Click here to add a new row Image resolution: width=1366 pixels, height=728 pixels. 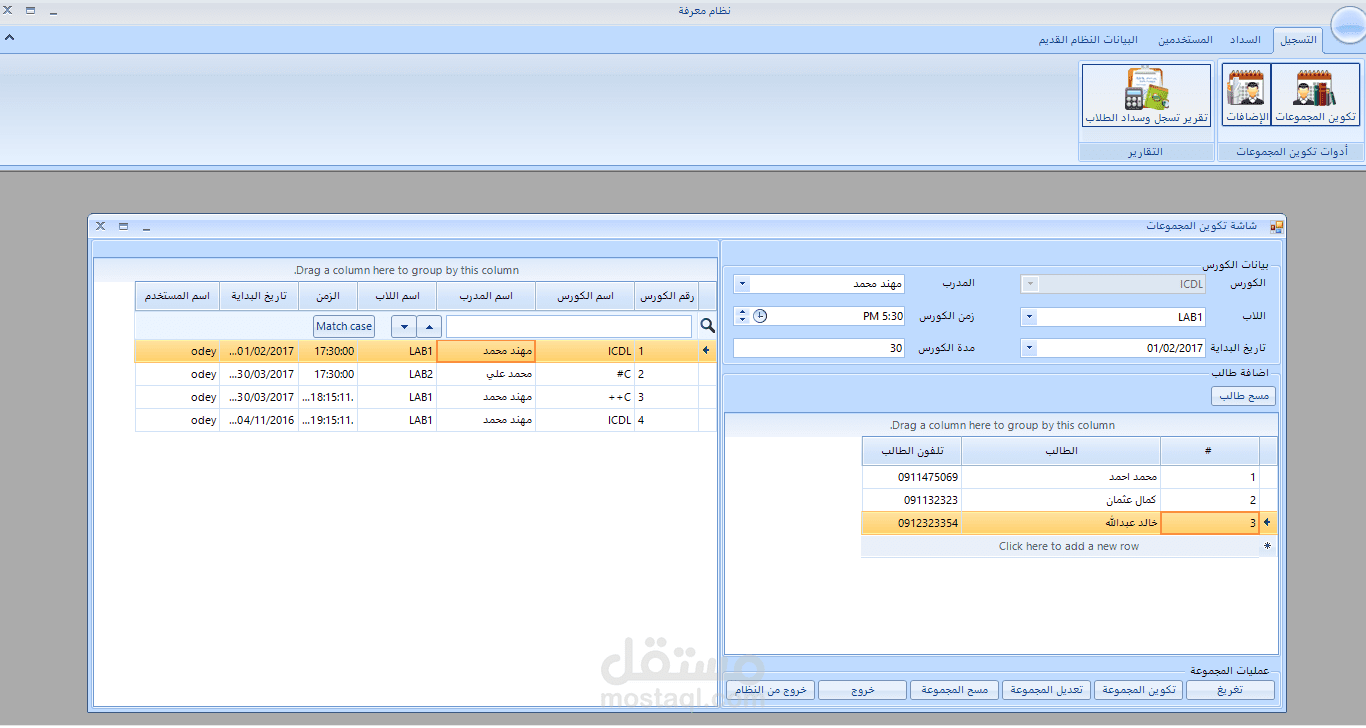[x=1068, y=546]
